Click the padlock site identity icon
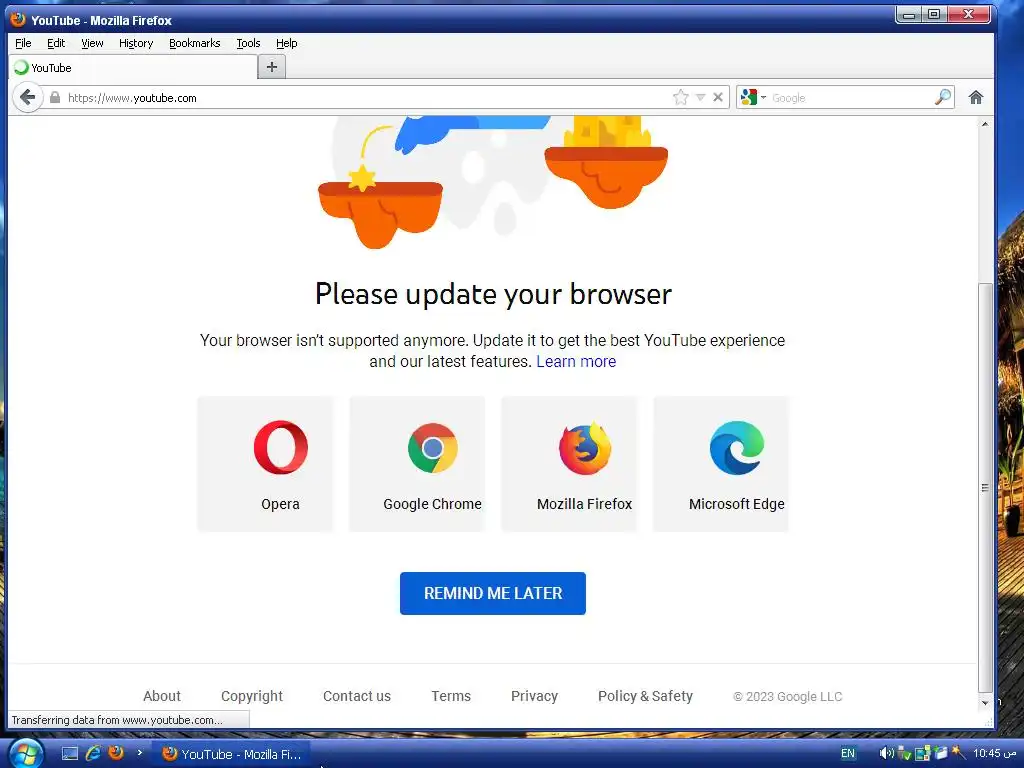Screen dimensions: 1024x768 point(55,98)
